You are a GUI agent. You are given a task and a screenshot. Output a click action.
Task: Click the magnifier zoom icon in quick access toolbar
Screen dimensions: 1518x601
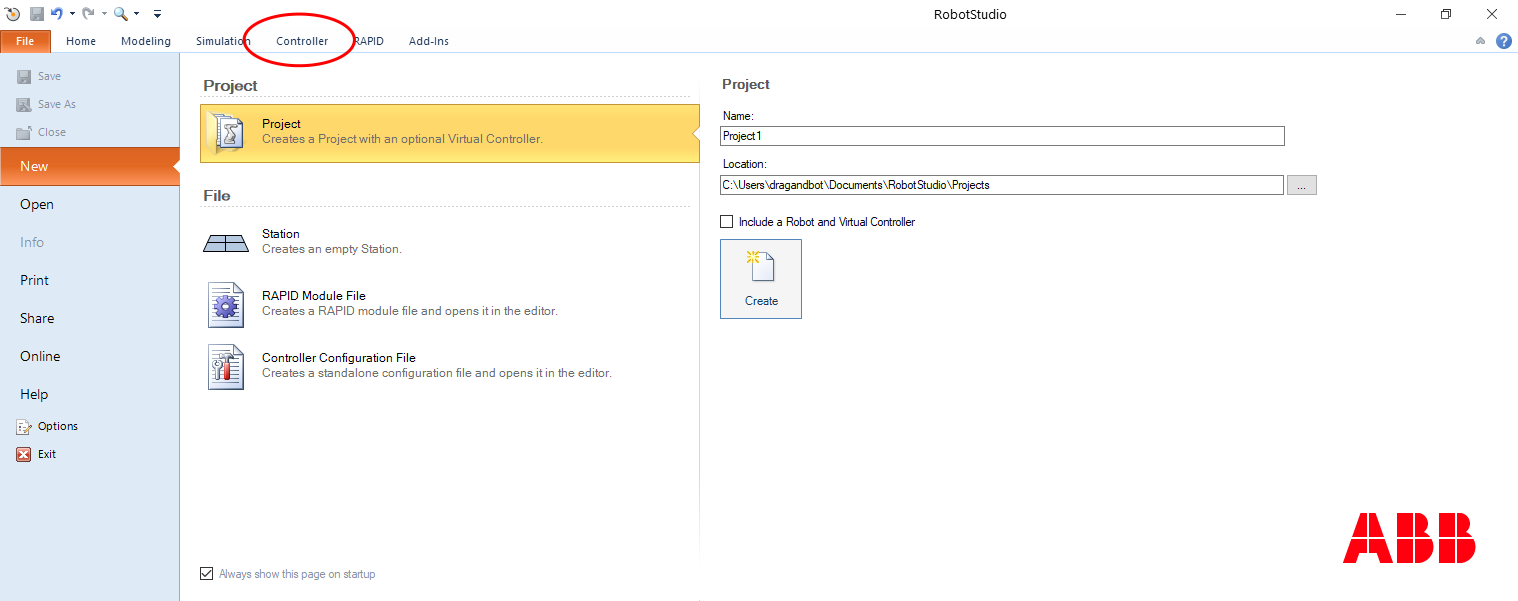click(120, 14)
